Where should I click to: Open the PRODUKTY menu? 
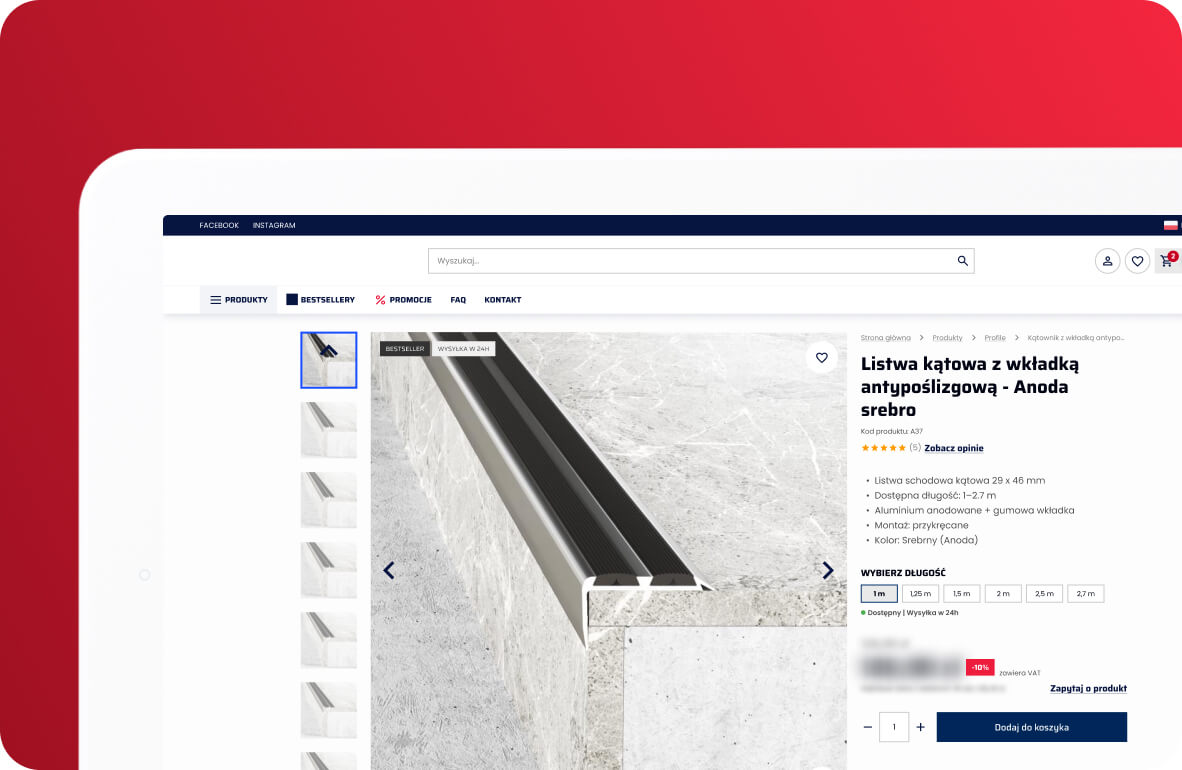[239, 299]
